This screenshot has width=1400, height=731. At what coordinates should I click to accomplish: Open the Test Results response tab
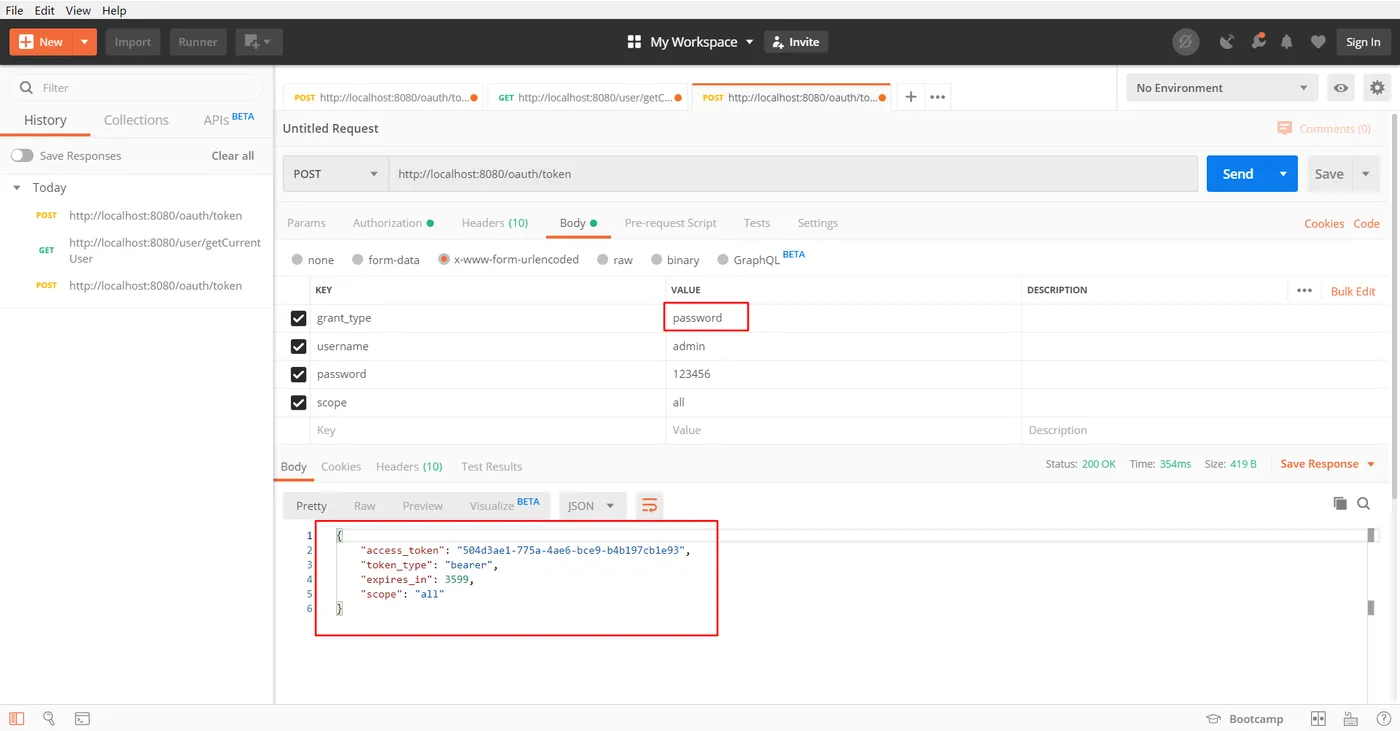click(x=491, y=466)
